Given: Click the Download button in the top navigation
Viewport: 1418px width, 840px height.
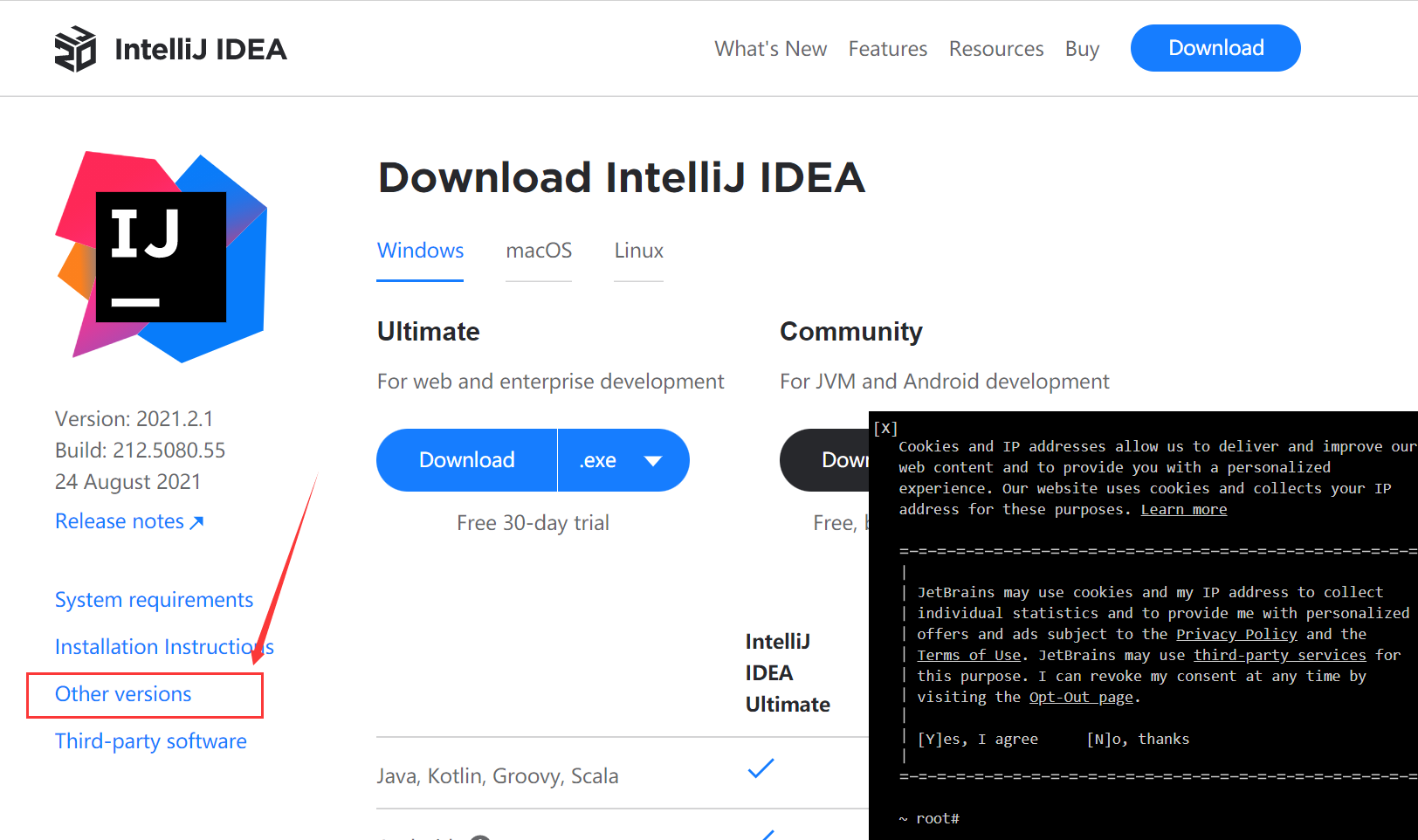Looking at the screenshot, I should (1215, 48).
